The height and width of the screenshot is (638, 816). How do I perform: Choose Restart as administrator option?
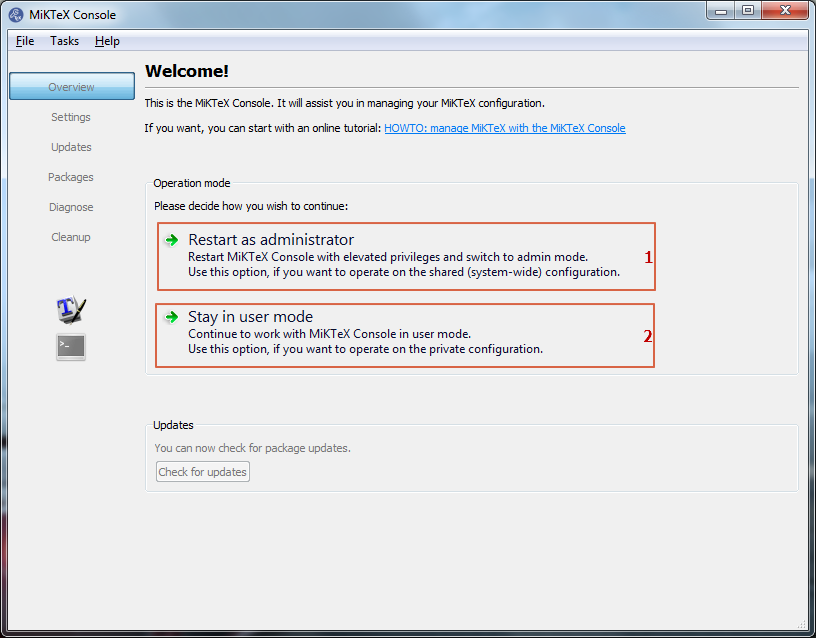[271, 240]
